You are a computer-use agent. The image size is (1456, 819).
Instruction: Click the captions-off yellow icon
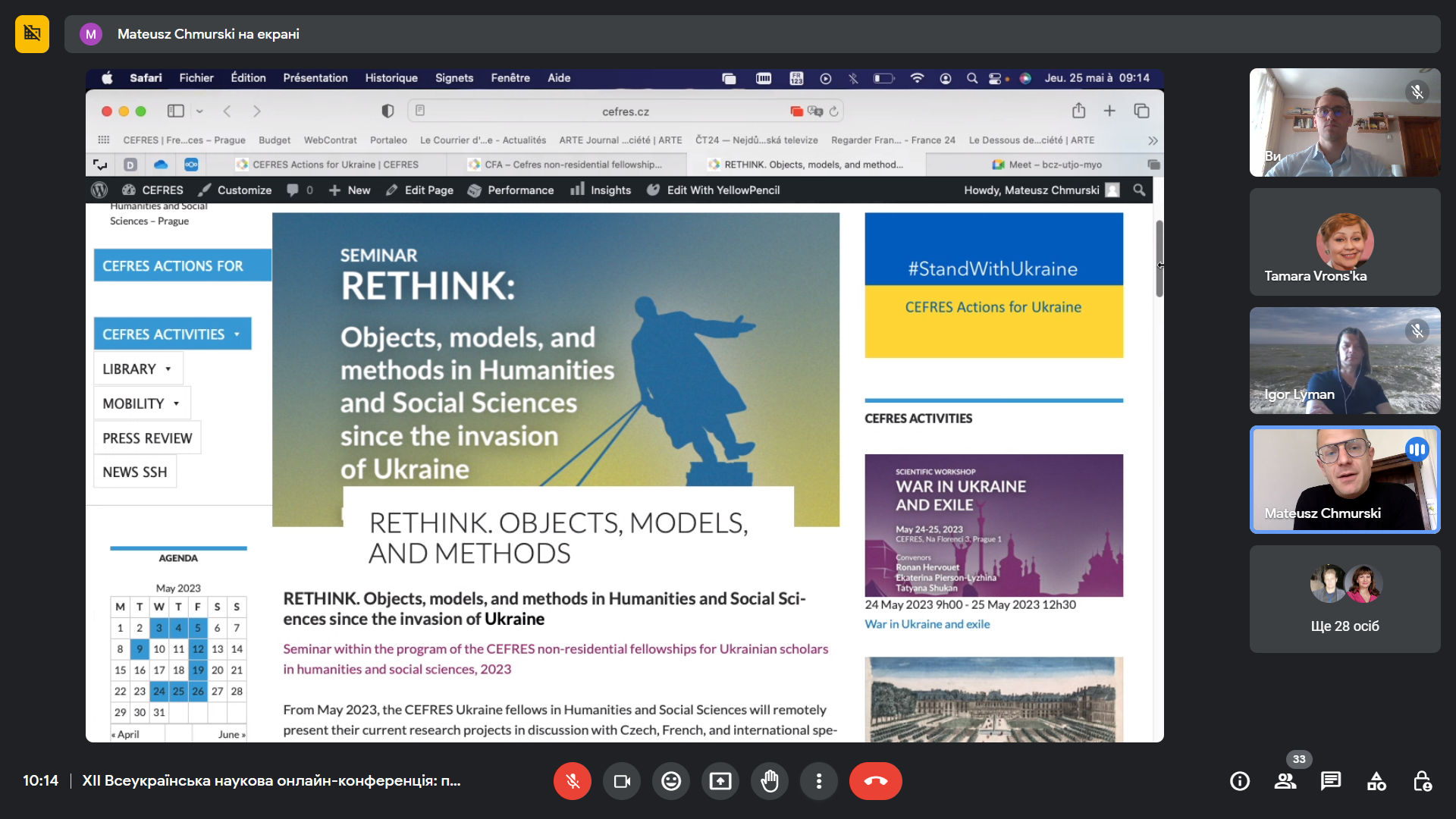pos(32,34)
